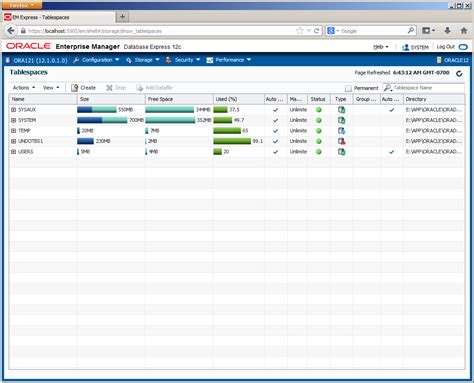Viewport: 474px width, 383px height.
Task: Click the SYSTEM user icon in header
Action: pos(405,47)
